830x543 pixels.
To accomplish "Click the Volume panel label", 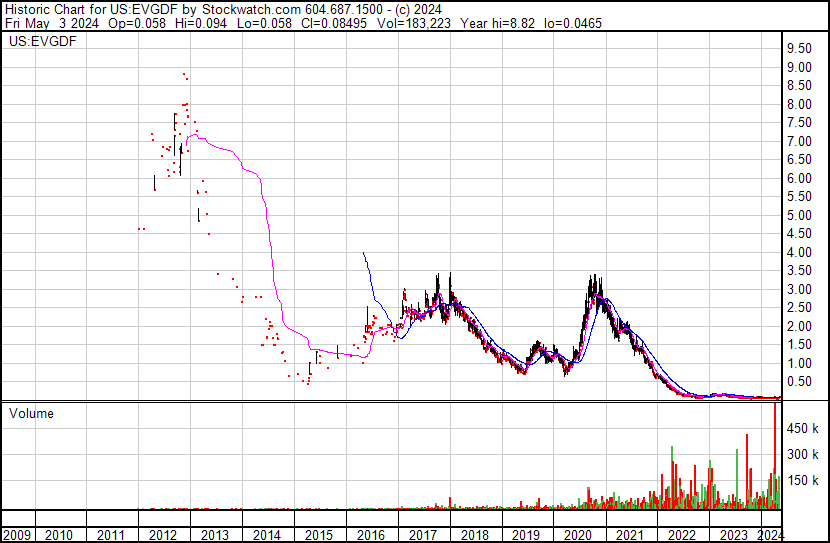I will pos(31,413).
